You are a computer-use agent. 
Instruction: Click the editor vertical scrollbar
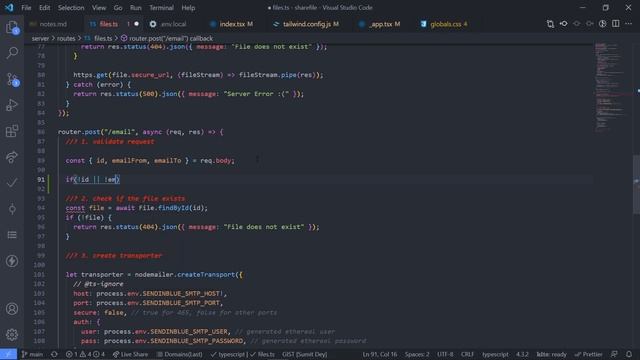pos(636,184)
